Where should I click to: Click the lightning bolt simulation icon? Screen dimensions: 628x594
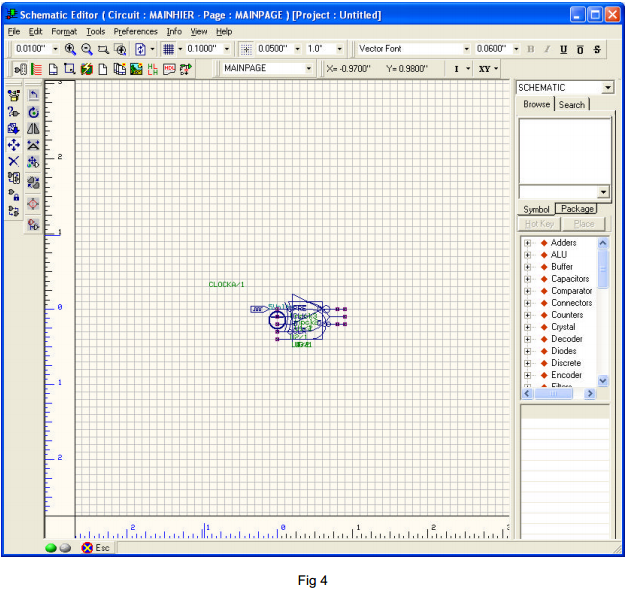click(87, 69)
